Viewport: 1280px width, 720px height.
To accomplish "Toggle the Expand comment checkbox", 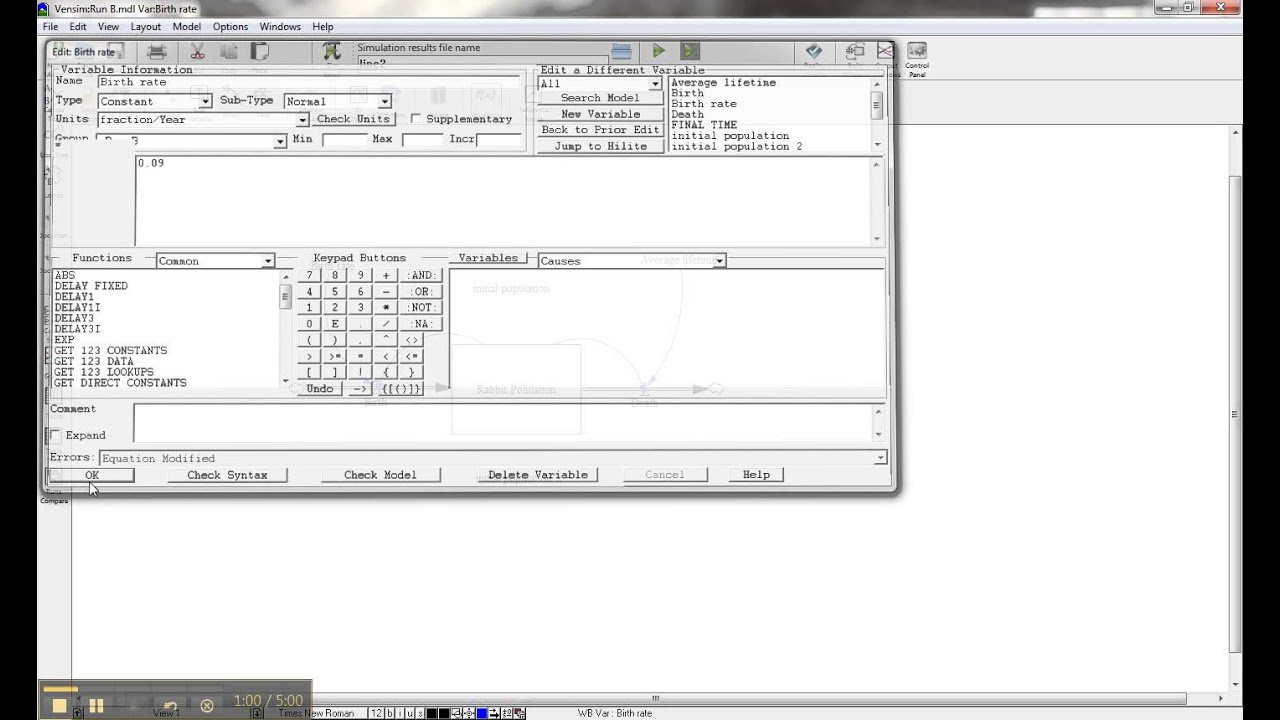I will [55, 436].
